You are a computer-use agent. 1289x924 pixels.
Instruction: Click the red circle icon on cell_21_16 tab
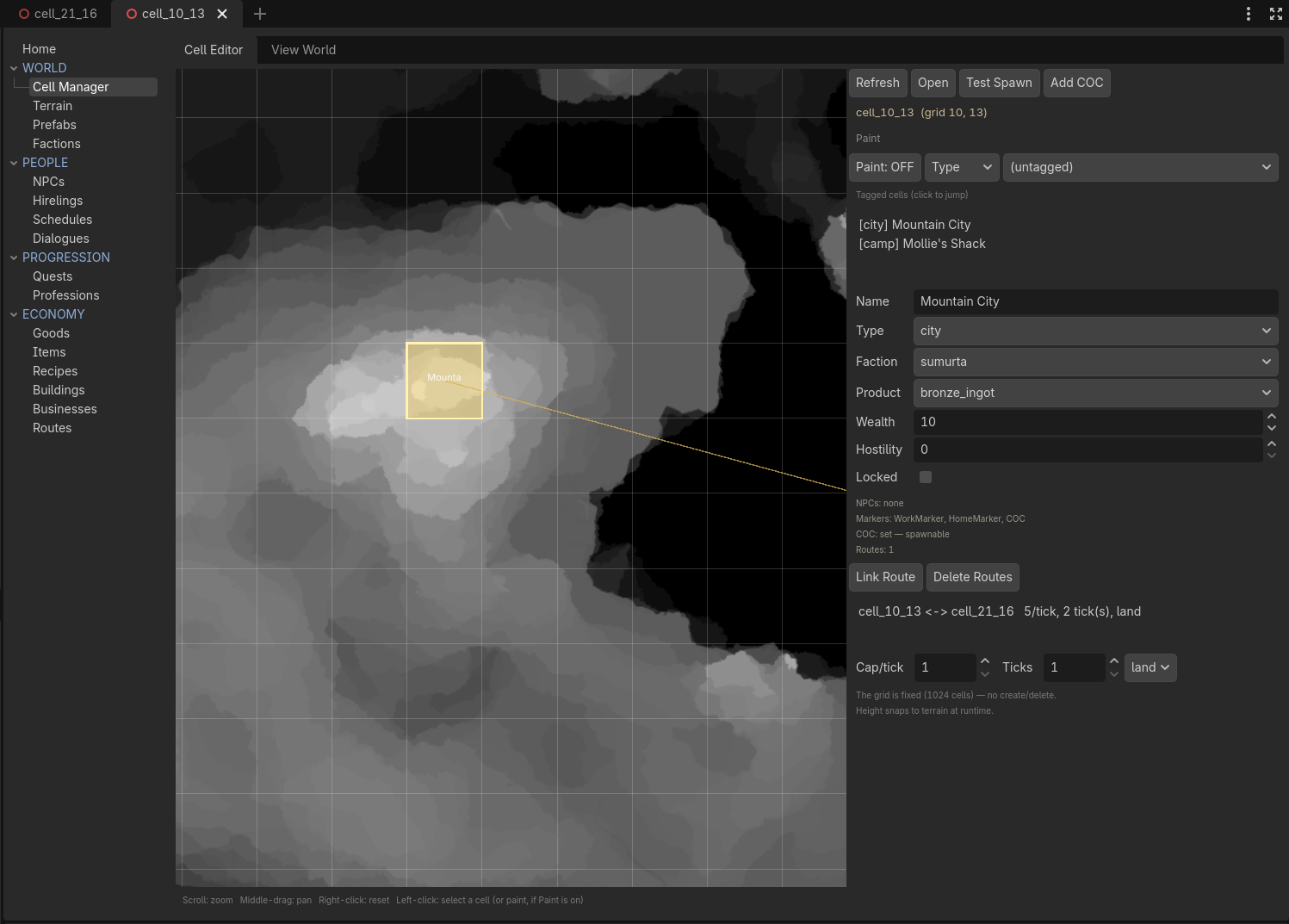(24, 14)
